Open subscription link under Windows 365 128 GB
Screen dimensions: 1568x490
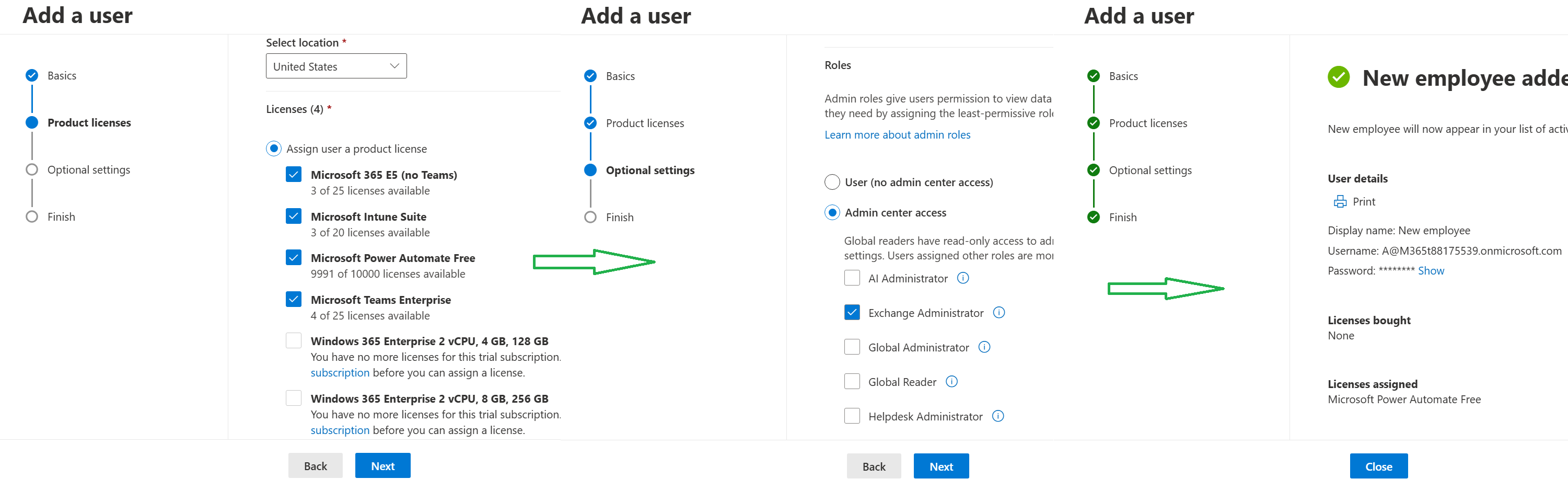click(340, 372)
